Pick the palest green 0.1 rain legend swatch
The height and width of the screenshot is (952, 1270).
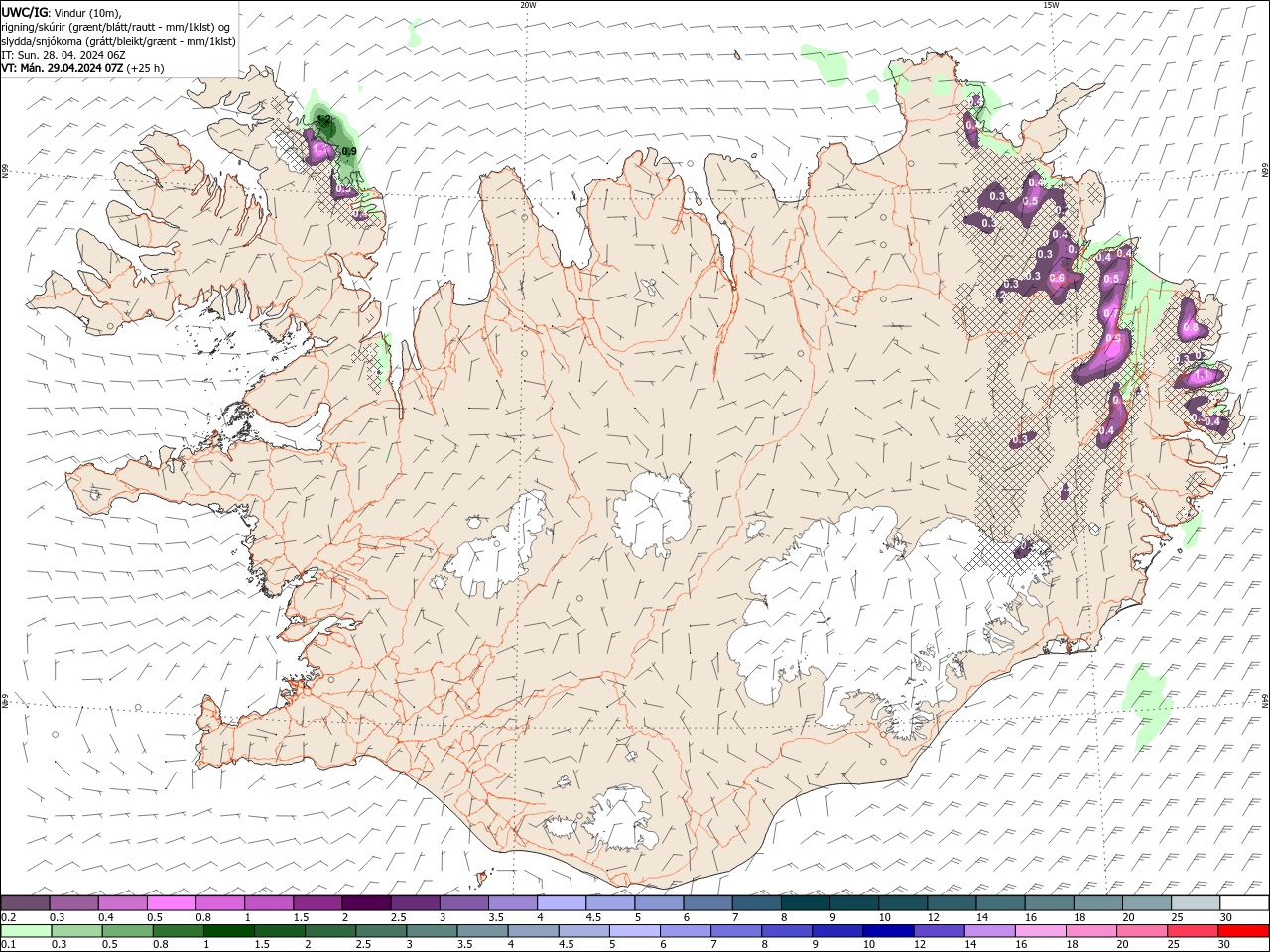coord(26,931)
